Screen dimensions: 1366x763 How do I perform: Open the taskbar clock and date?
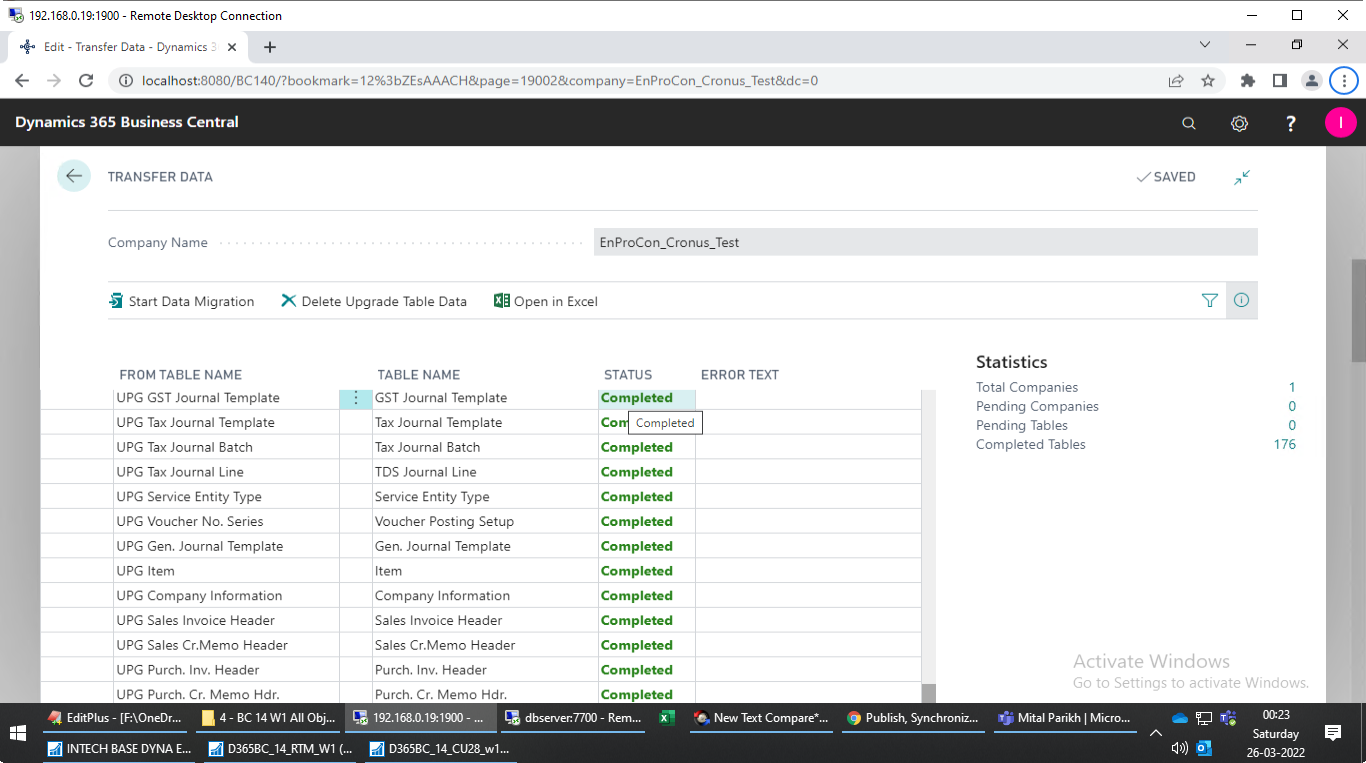pyautogui.click(x=1275, y=733)
